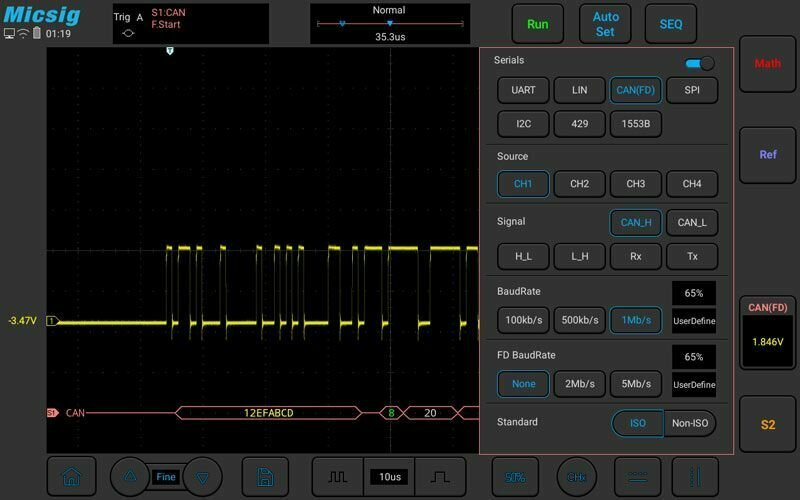Click decoded ID 12EFABCD packet
Image resolution: width=800 pixels, height=500 pixels.
coord(268,413)
